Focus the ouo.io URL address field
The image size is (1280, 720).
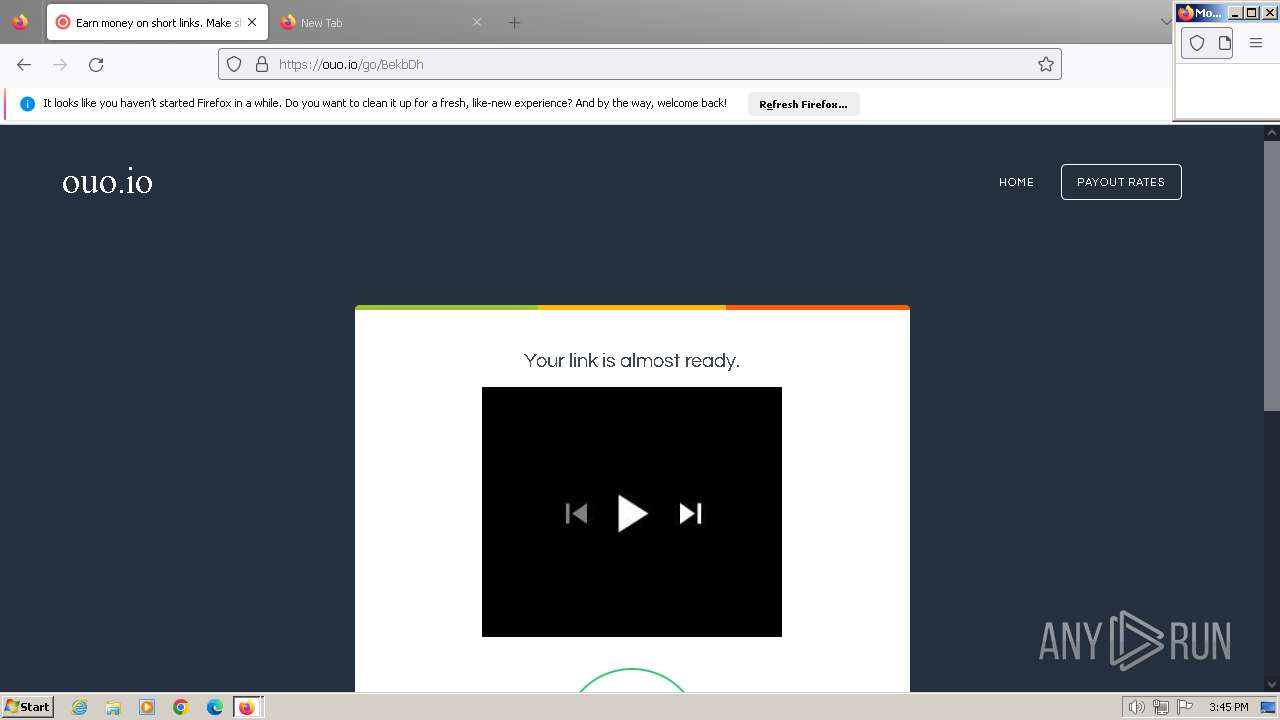coord(640,64)
